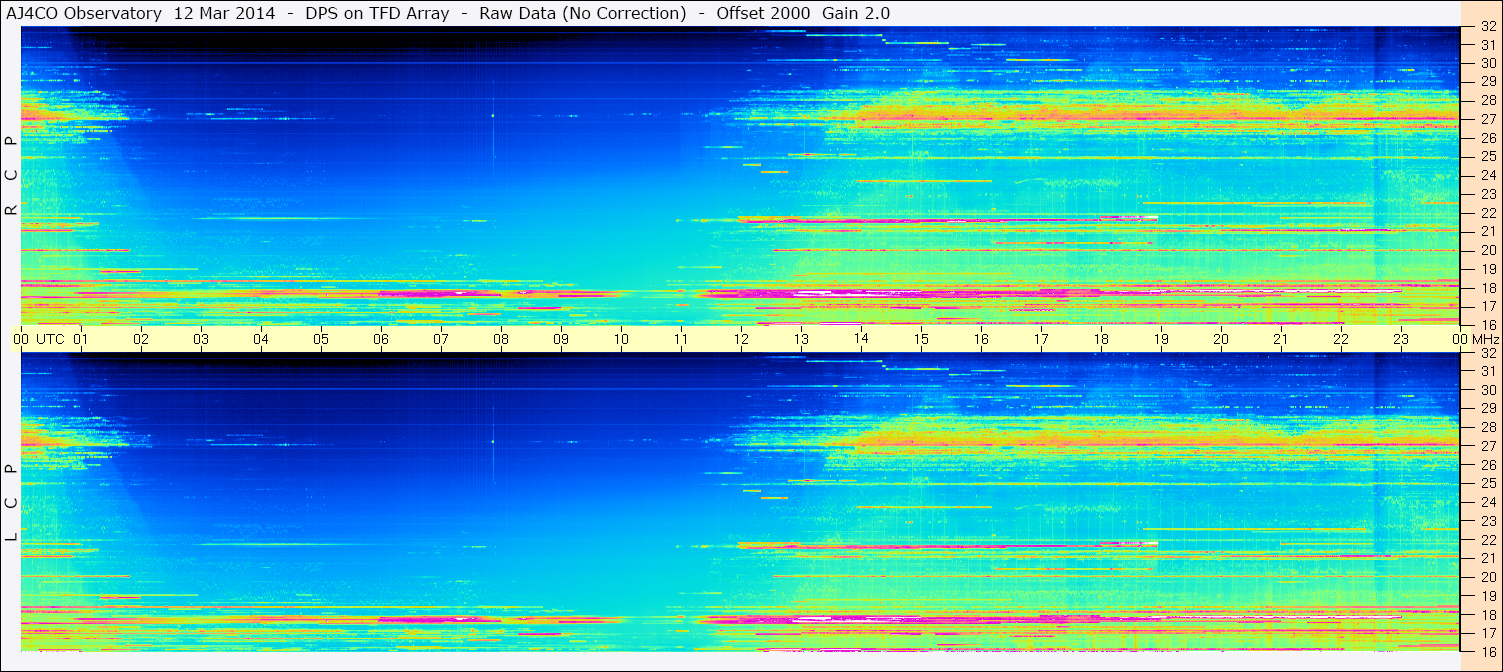
Task: Click the 12 hour mark on the UTC time axis
Action: pos(741,339)
